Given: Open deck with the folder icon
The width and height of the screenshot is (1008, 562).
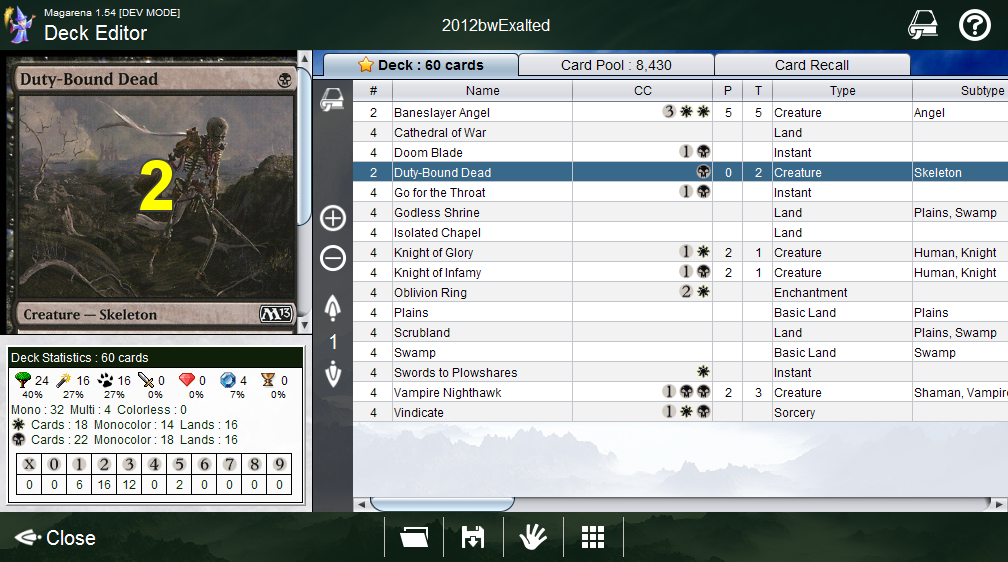Looking at the screenshot, I should pos(414,538).
